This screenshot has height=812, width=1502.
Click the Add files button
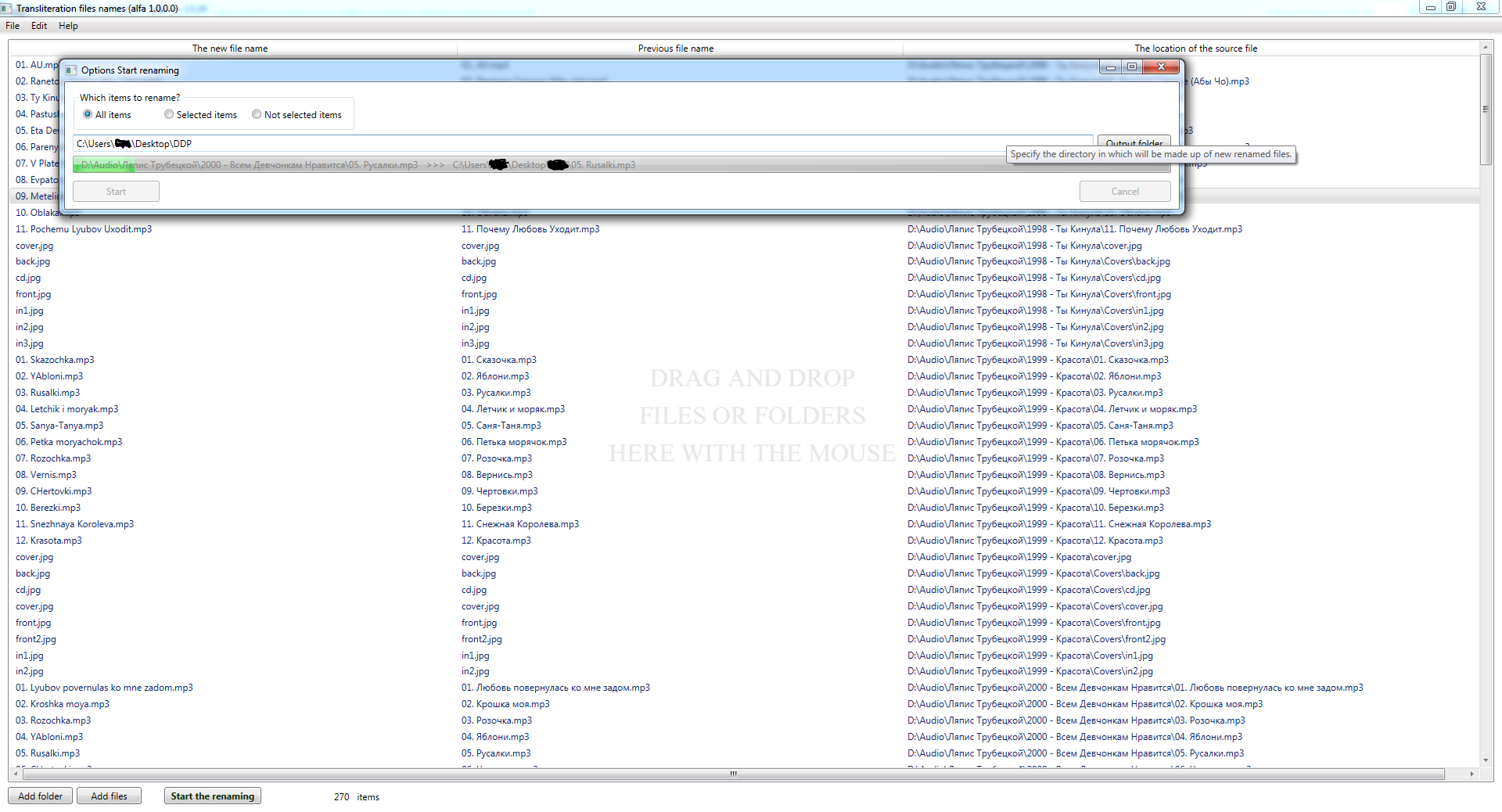click(110, 796)
